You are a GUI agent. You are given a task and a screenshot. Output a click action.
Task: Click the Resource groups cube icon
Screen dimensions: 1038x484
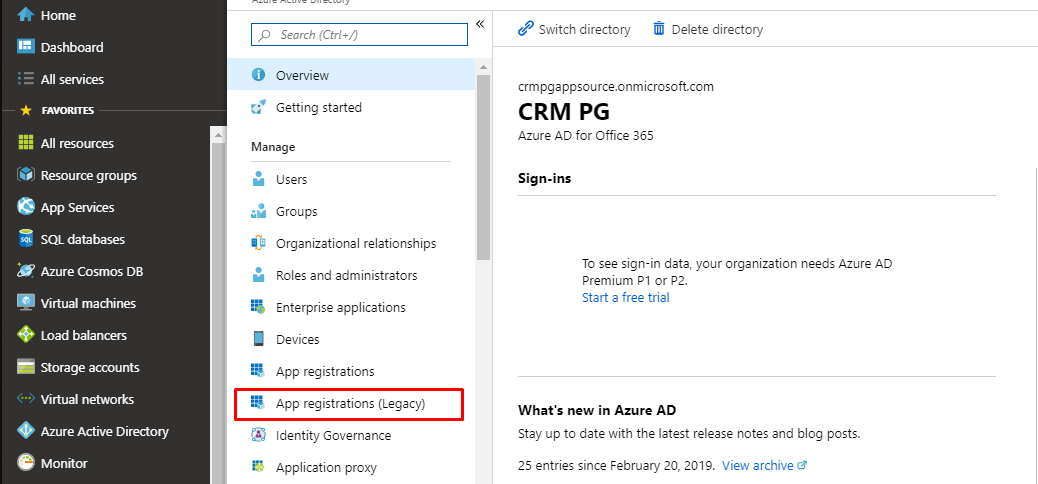point(26,175)
